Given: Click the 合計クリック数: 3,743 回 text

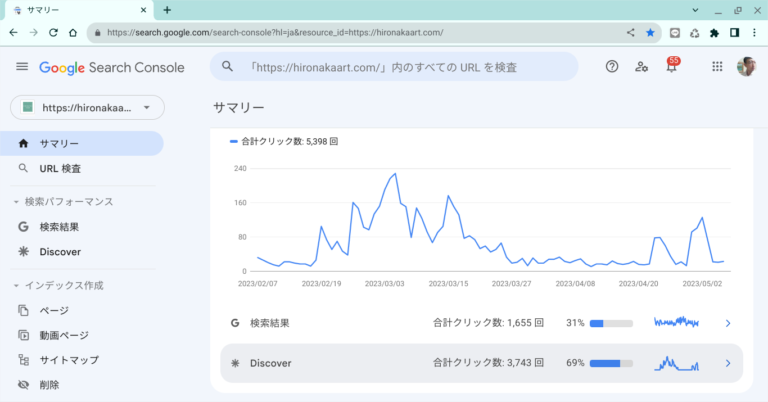Looking at the screenshot, I should click(488, 363).
